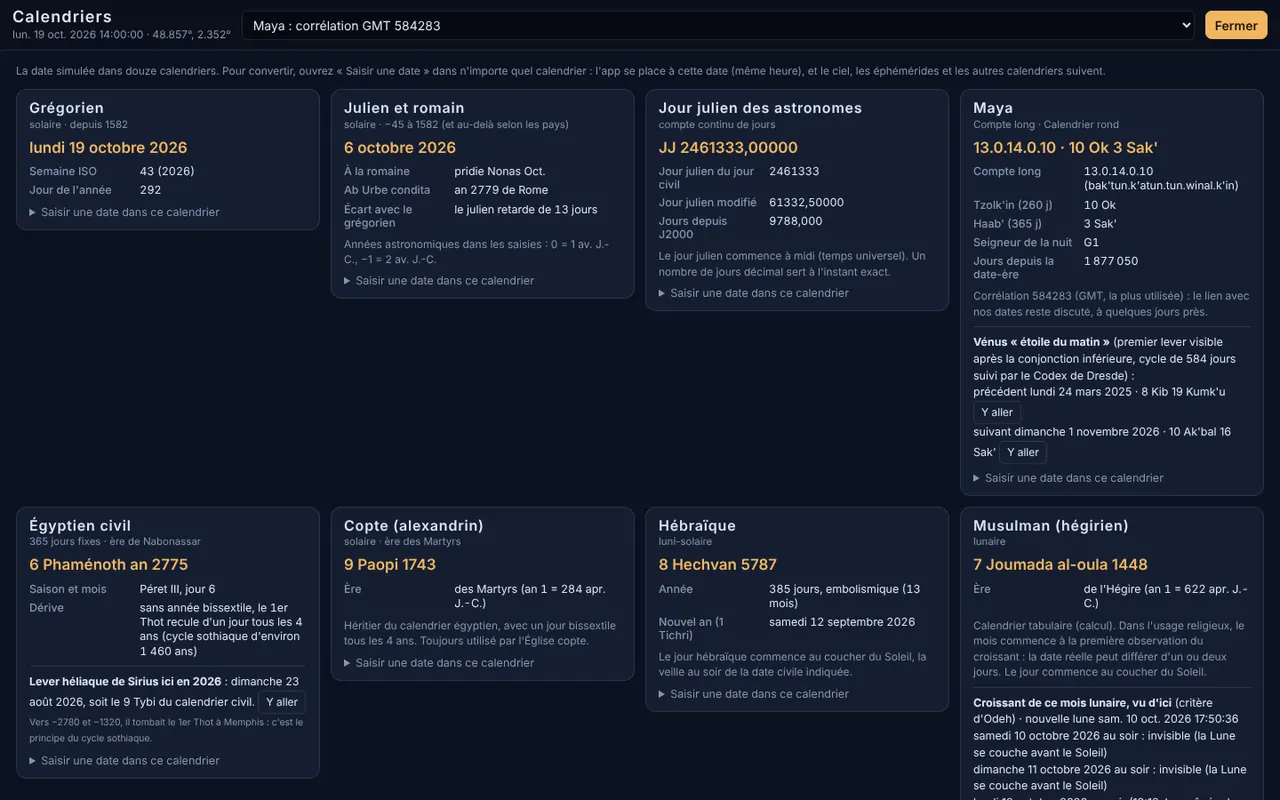The image size is (1280, 800).
Task: Click the days since J2000 value "9788,000"
Action: [796, 221]
